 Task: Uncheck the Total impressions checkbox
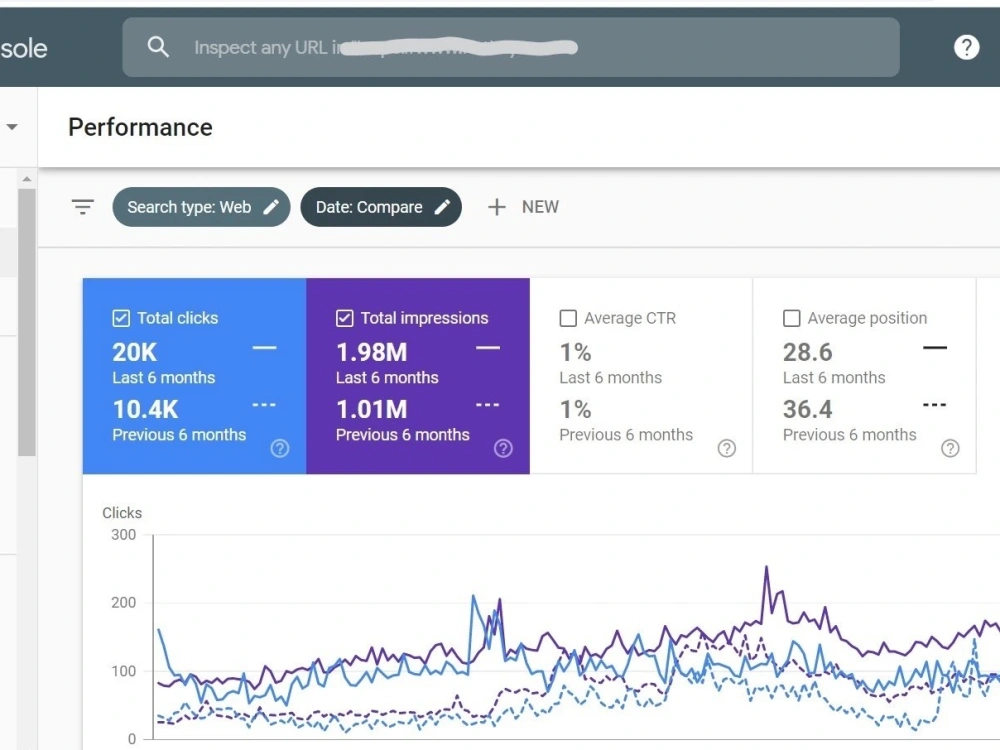344,318
